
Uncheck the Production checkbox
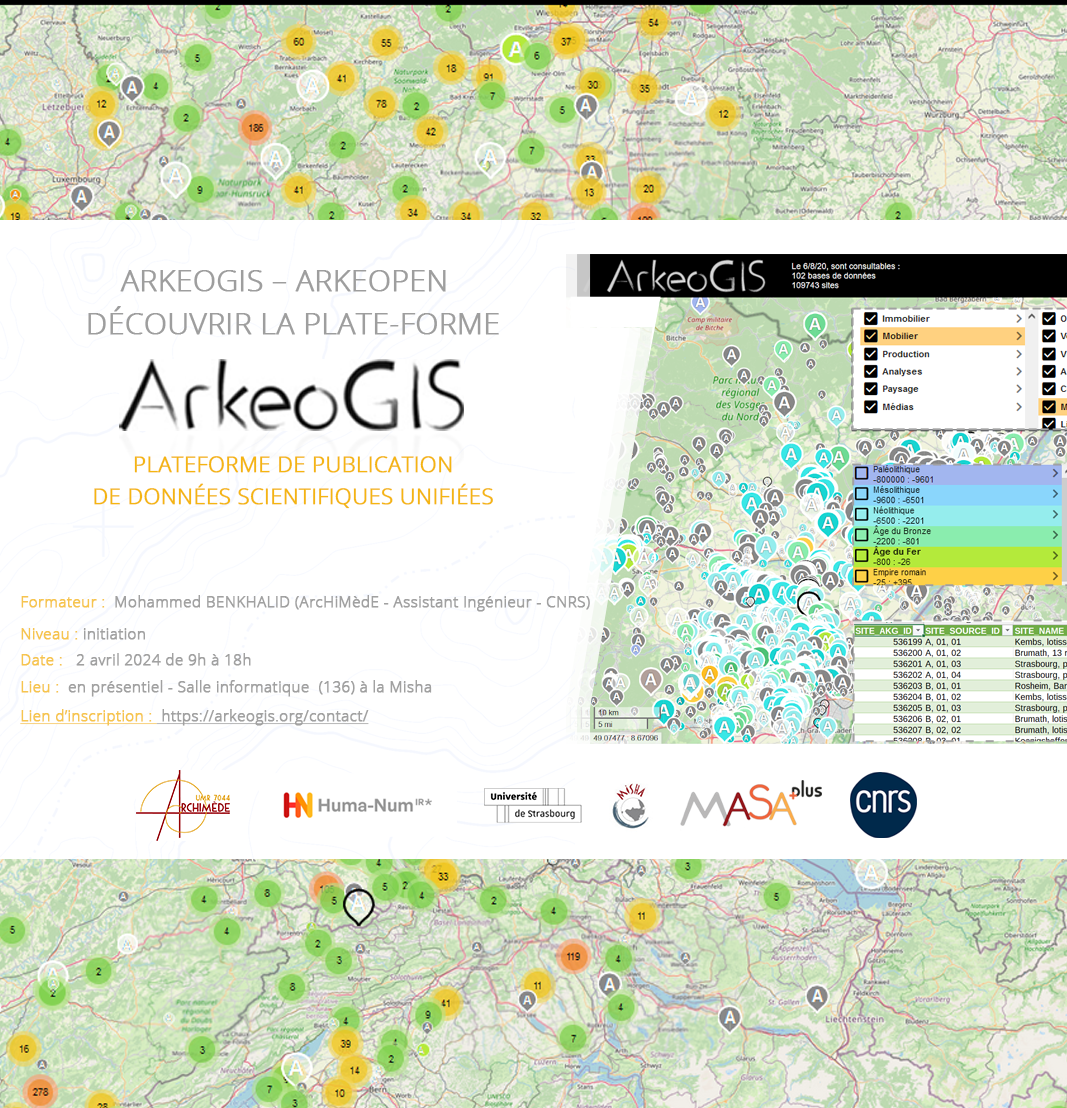pyautogui.click(x=871, y=354)
